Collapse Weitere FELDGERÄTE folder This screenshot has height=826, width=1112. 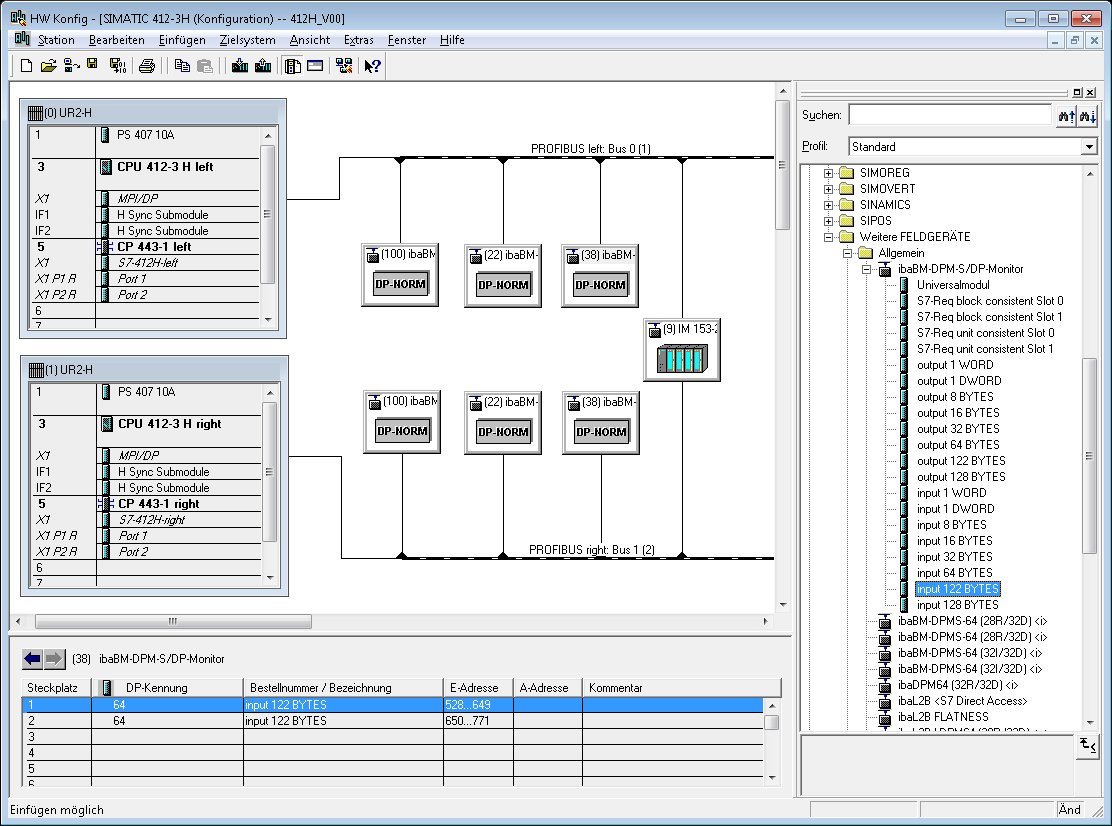pos(828,238)
